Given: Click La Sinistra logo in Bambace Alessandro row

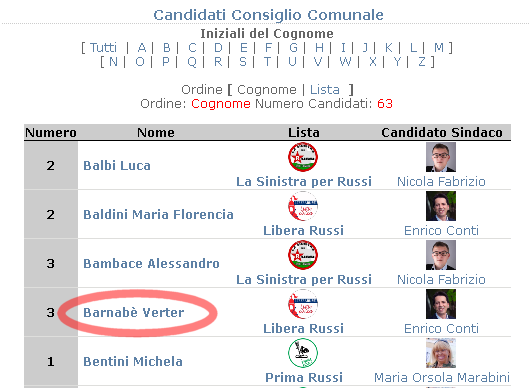Looking at the screenshot, I should pyautogui.click(x=303, y=255).
